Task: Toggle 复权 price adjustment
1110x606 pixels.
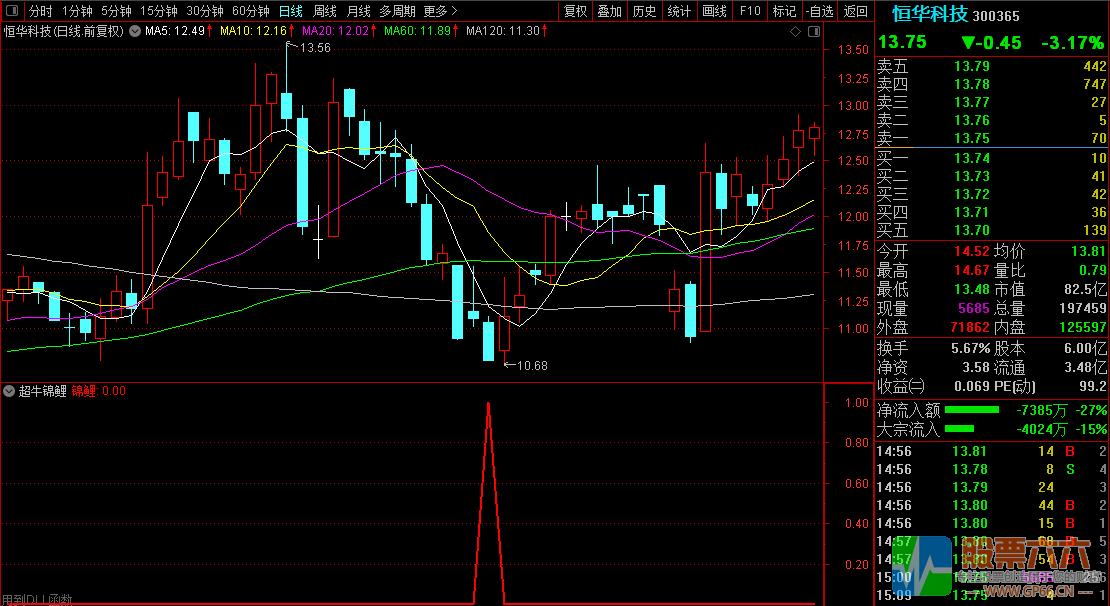Action: [x=575, y=11]
